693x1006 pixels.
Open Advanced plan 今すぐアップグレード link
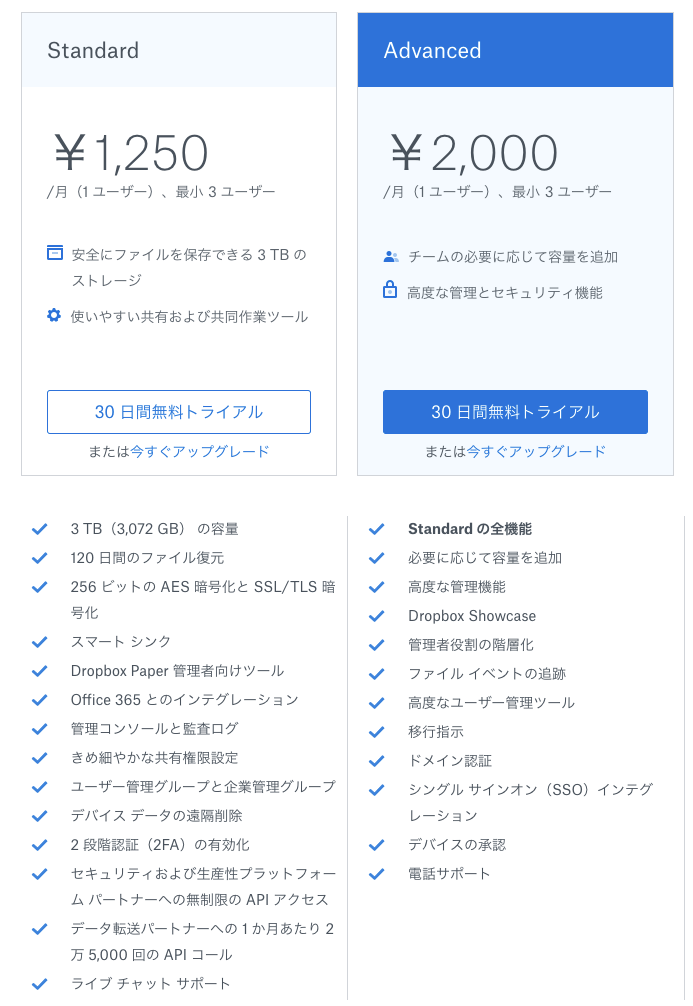point(536,452)
